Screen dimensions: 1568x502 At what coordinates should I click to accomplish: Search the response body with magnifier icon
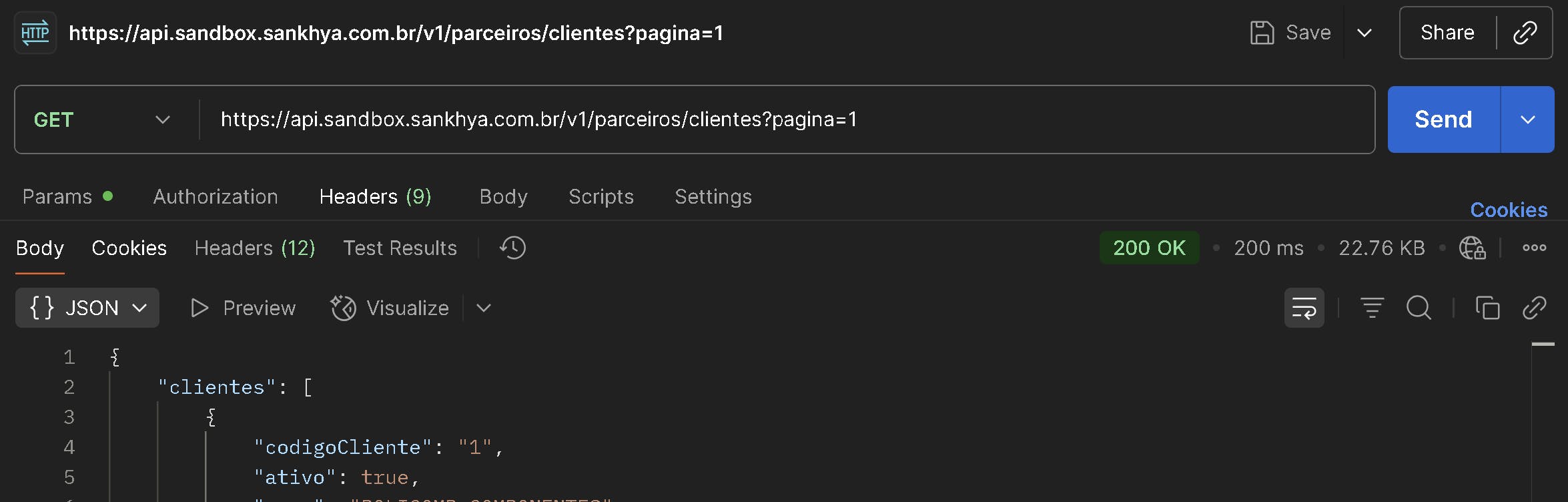[1419, 308]
